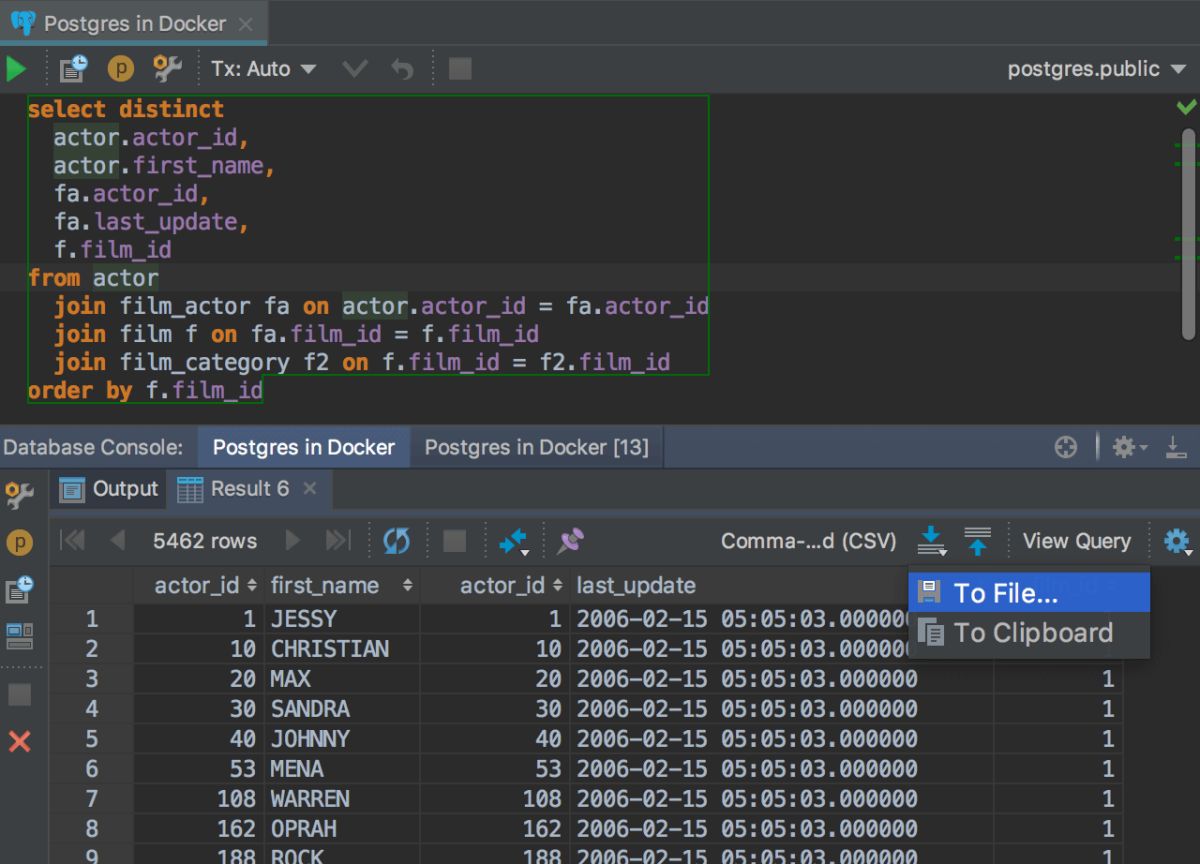Screen dimensions: 1200x864
Task: Open the Comma-...d (CSV) extractor dropdown
Action: pos(809,541)
